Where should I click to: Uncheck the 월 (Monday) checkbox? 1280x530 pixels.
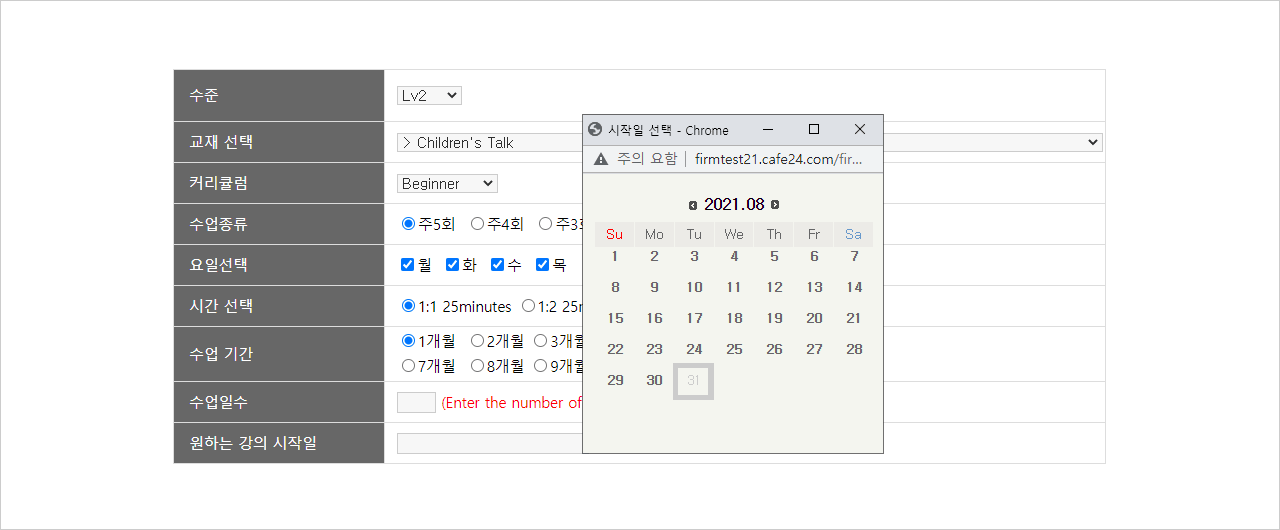(x=408, y=265)
